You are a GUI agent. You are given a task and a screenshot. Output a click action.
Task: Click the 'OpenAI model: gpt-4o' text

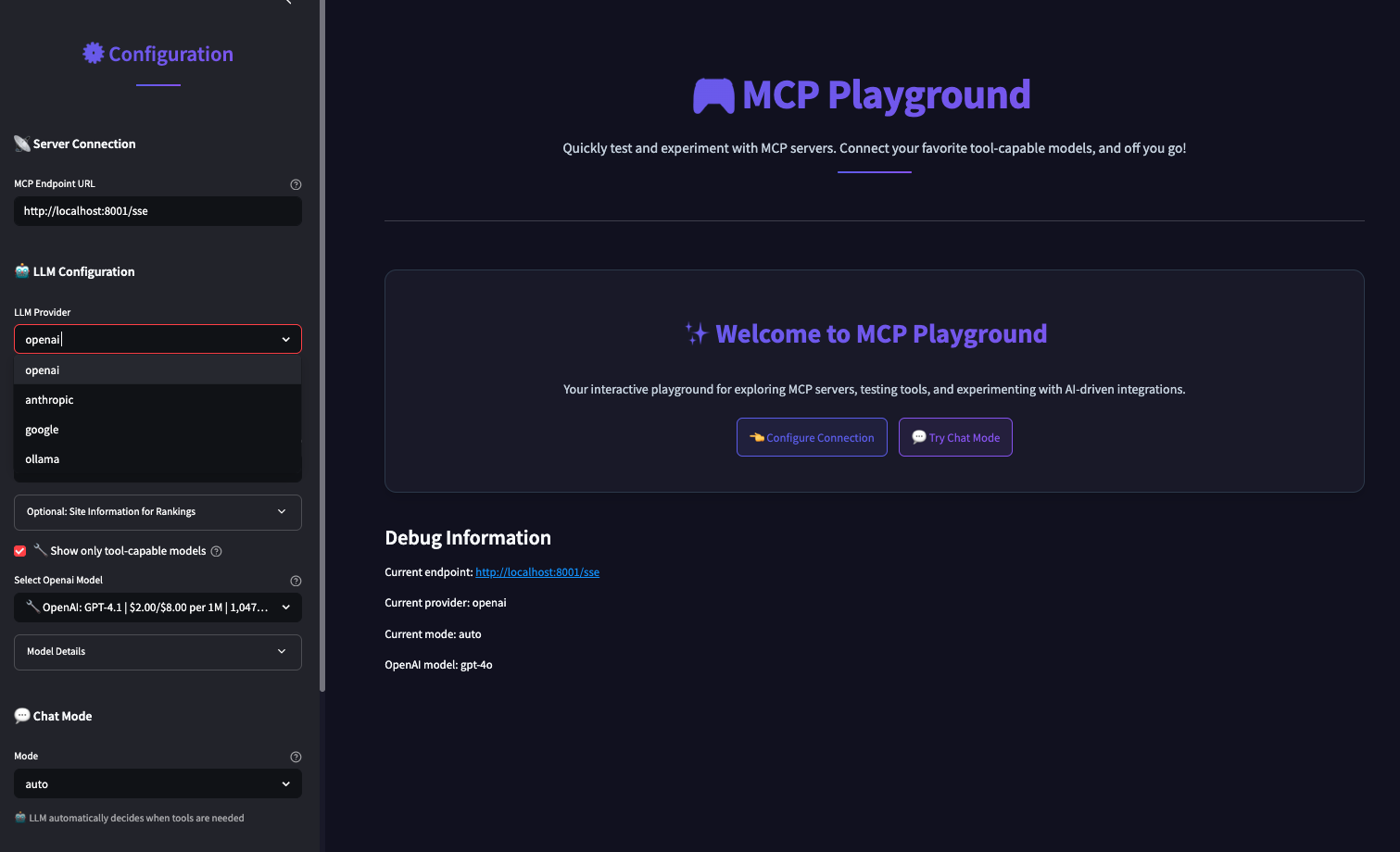click(438, 665)
